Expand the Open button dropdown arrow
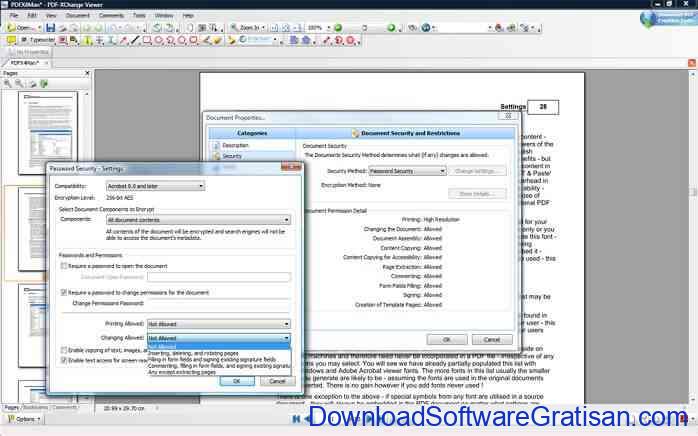 [39, 28]
